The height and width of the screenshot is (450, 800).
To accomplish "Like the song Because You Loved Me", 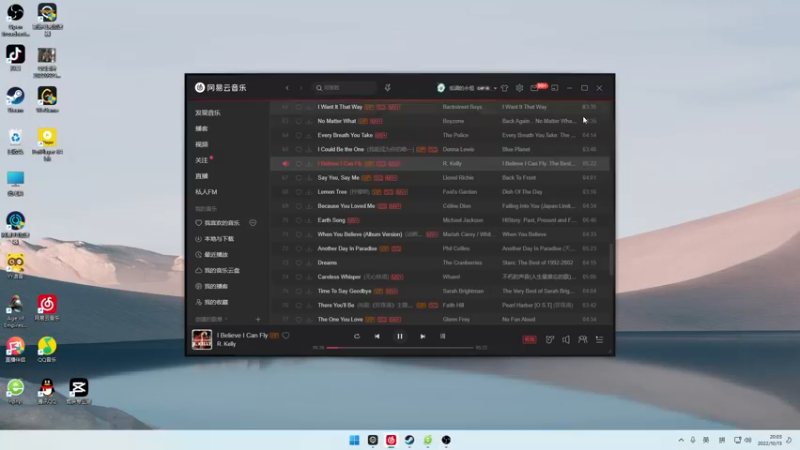I will [298, 206].
